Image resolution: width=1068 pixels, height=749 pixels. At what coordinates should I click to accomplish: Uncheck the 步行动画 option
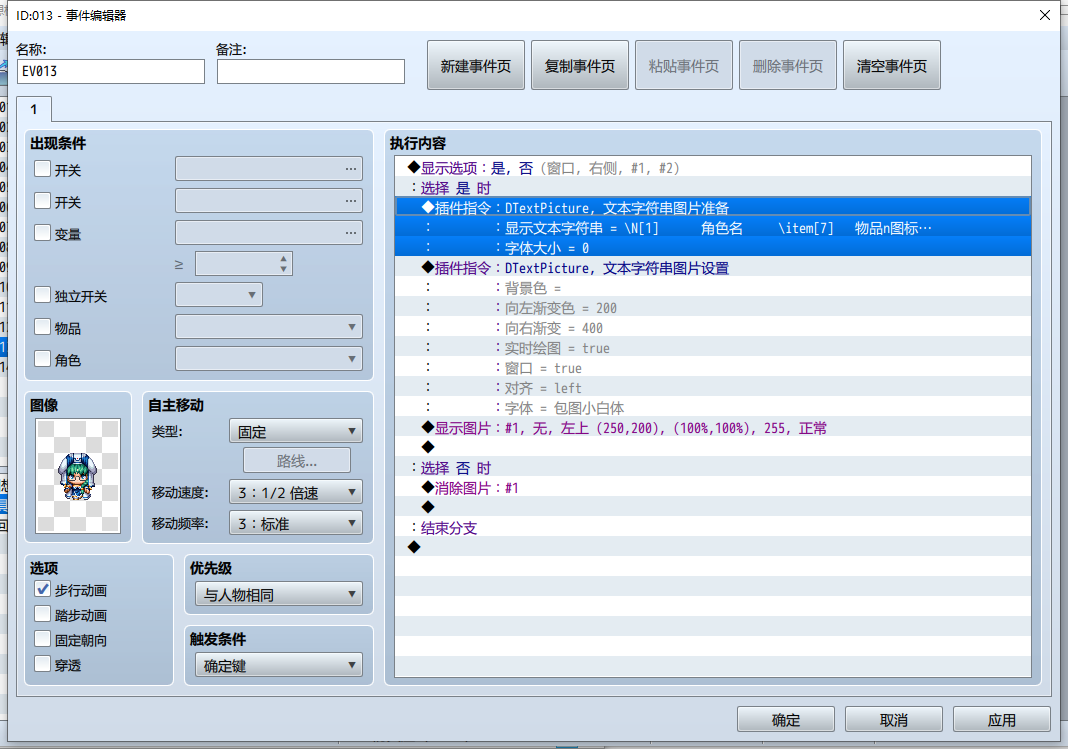(x=42, y=589)
